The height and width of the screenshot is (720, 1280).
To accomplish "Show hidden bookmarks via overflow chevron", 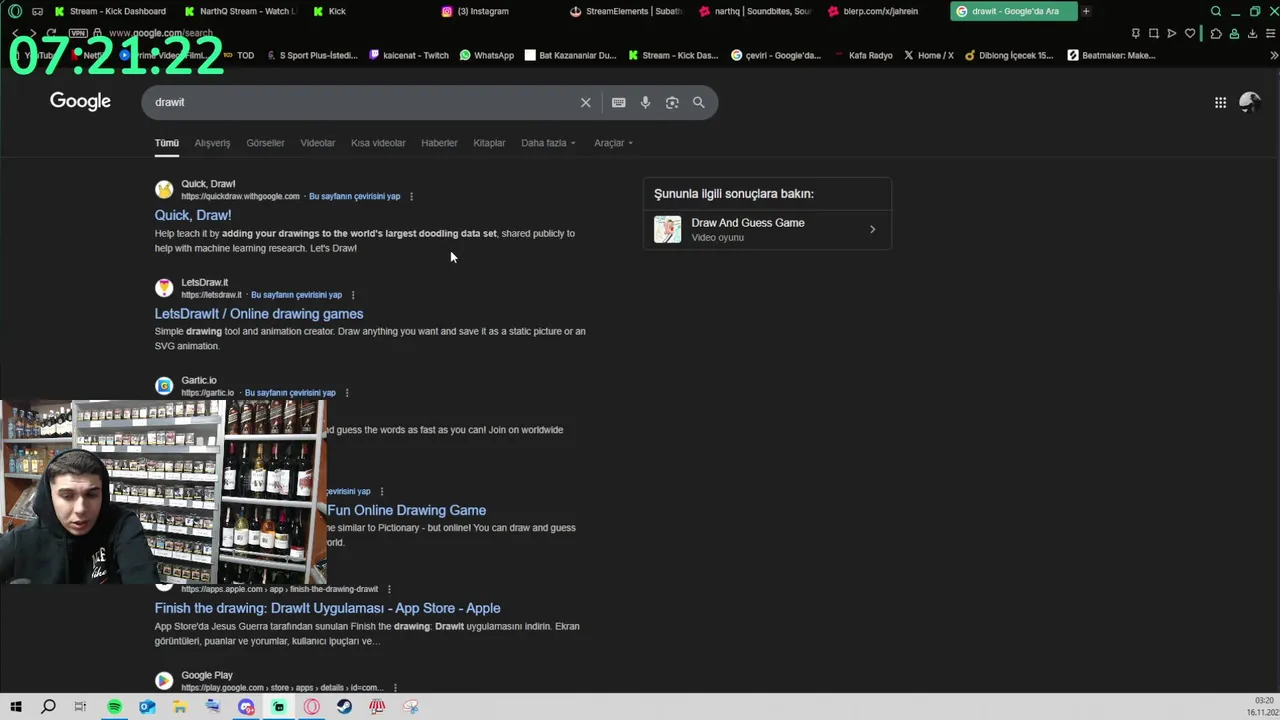I will (1273, 56).
